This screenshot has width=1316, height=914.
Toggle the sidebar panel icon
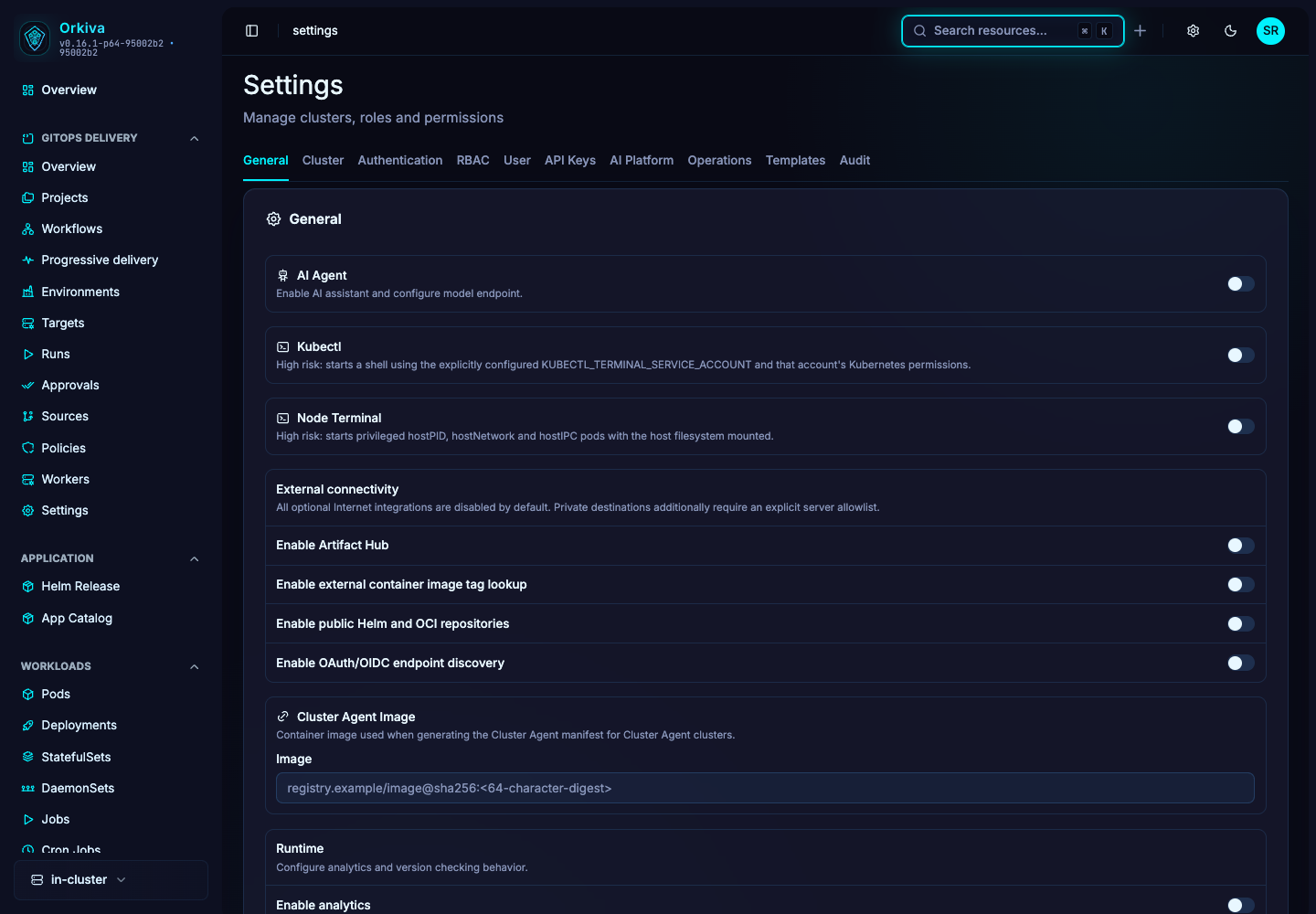click(x=252, y=31)
